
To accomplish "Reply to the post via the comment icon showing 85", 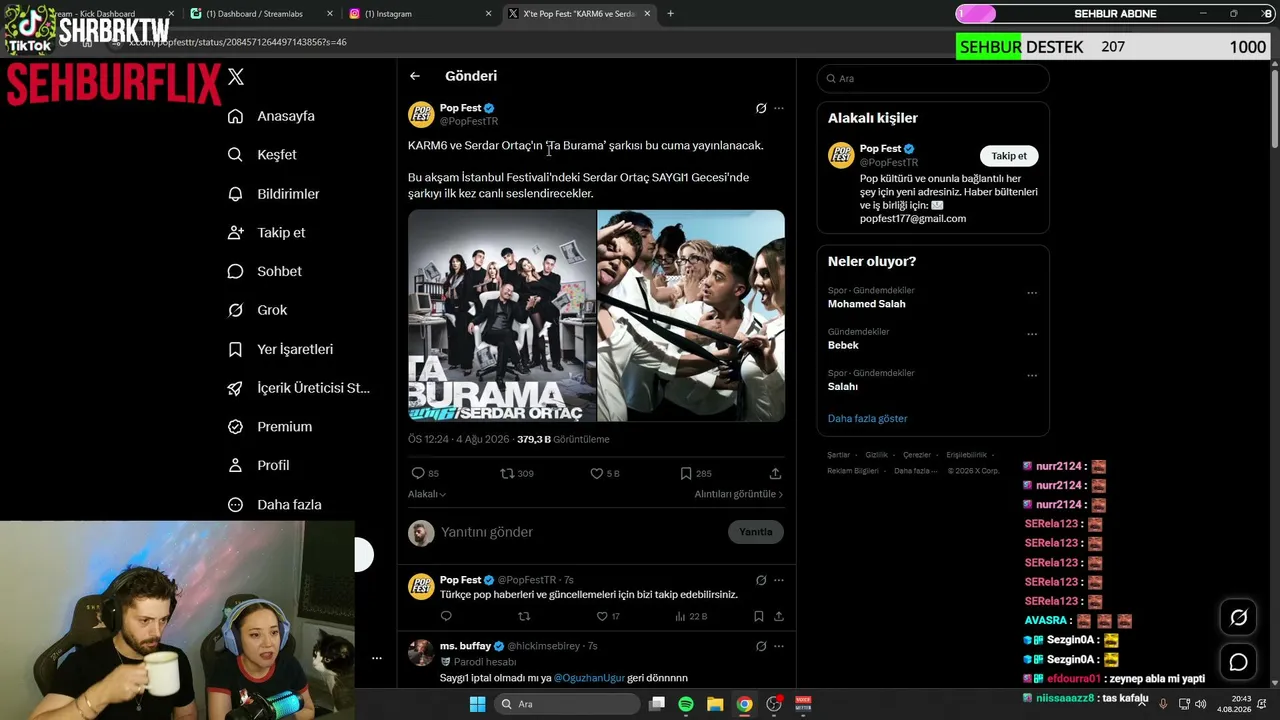I will click(418, 473).
